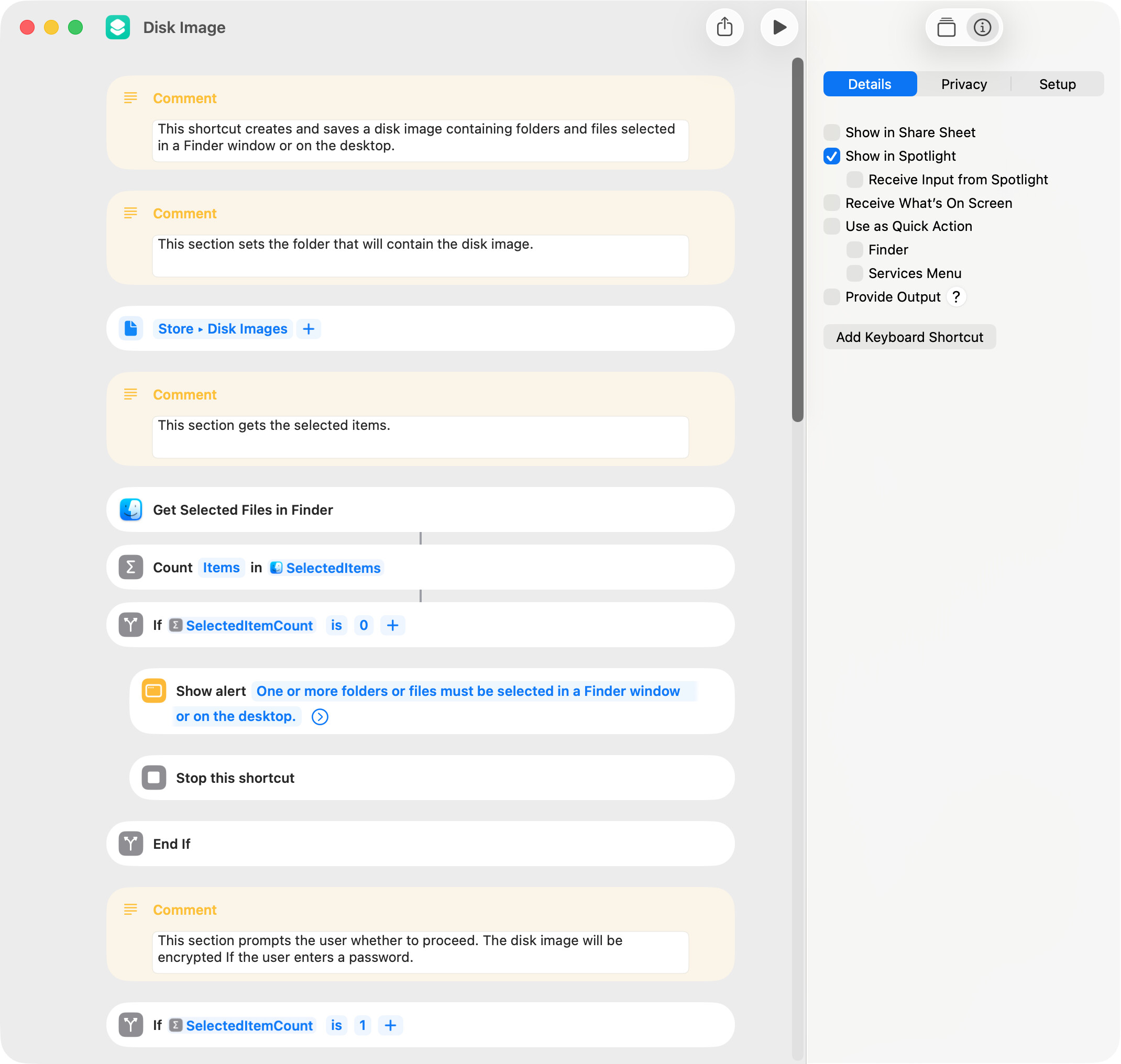
Task: Click the Provide Output help question mark
Action: coord(956,296)
